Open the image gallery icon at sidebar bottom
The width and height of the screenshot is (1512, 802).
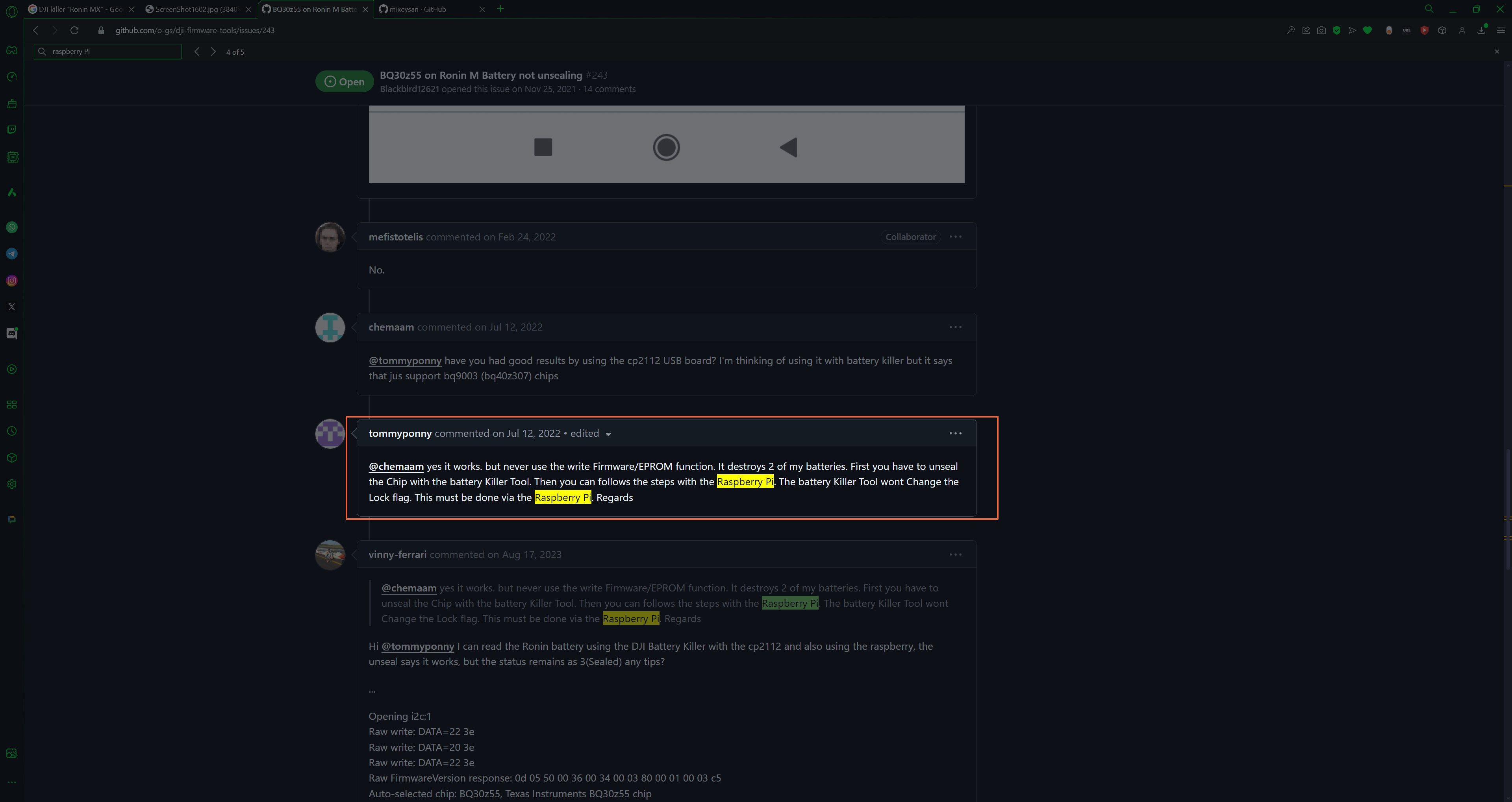point(12,753)
